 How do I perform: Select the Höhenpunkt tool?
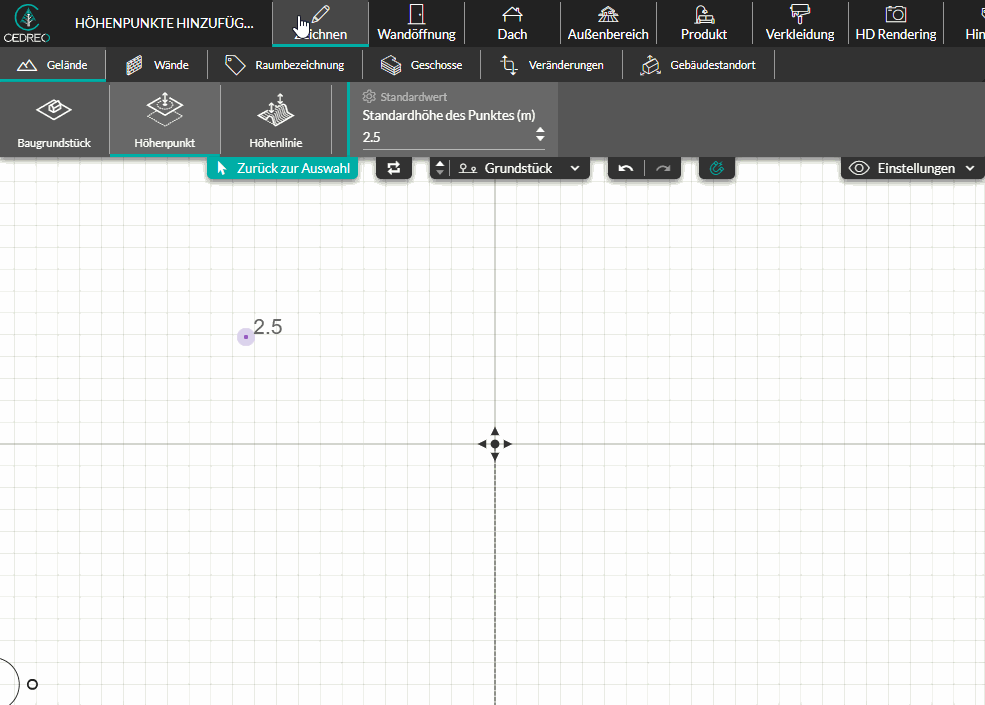pyautogui.click(x=165, y=121)
